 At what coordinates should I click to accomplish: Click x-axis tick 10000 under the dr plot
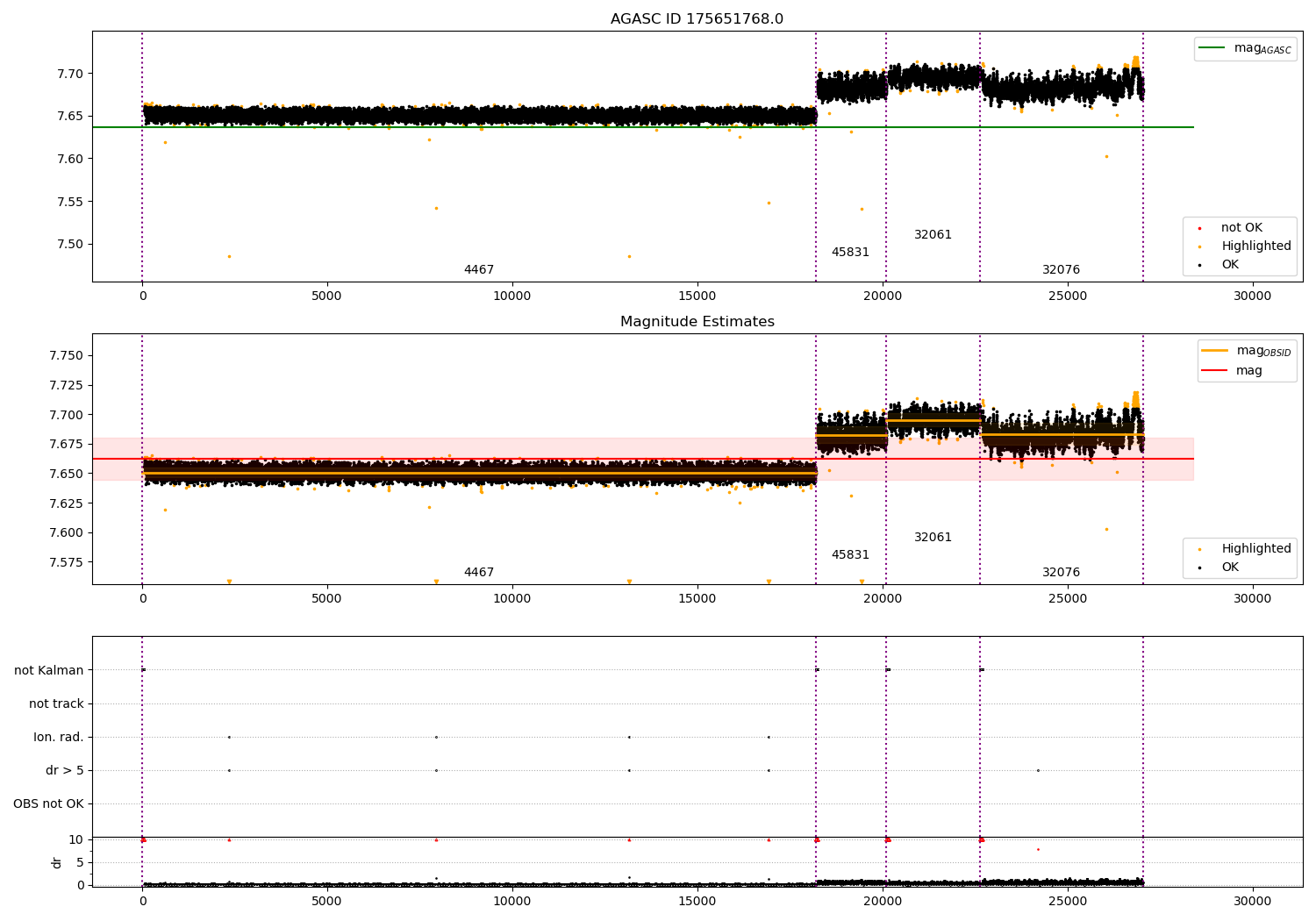pos(512,902)
